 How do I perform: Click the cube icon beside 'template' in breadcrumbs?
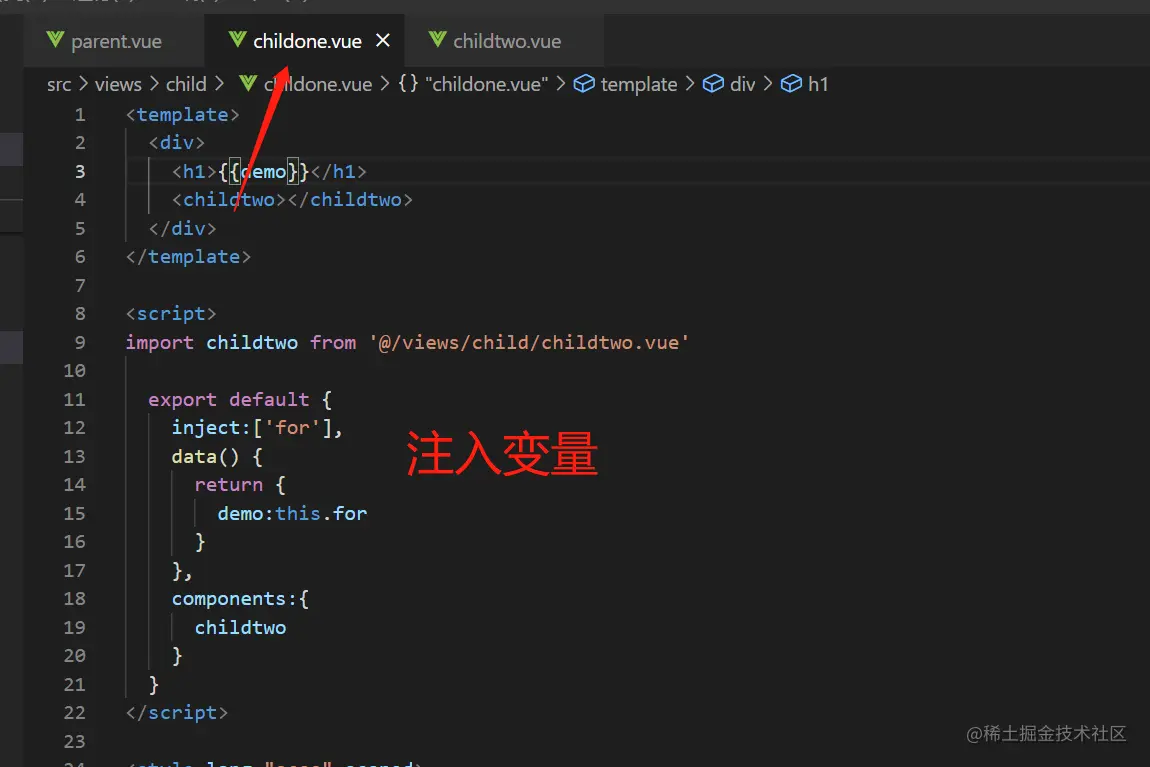coord(583,84)
